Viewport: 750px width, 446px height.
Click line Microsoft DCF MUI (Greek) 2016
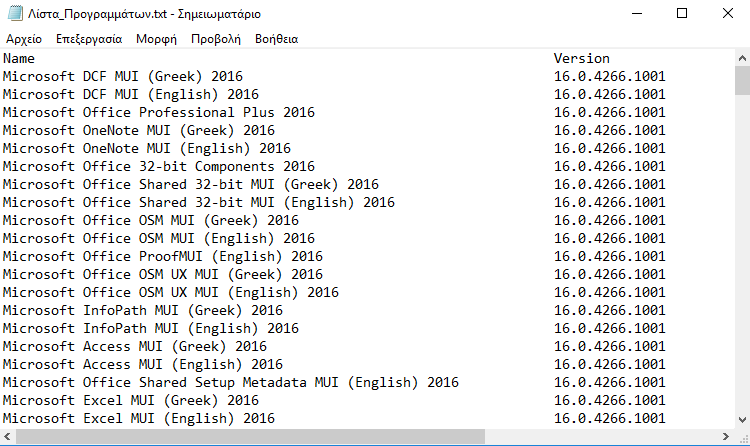pyautogui.click(x=123, y=77)
